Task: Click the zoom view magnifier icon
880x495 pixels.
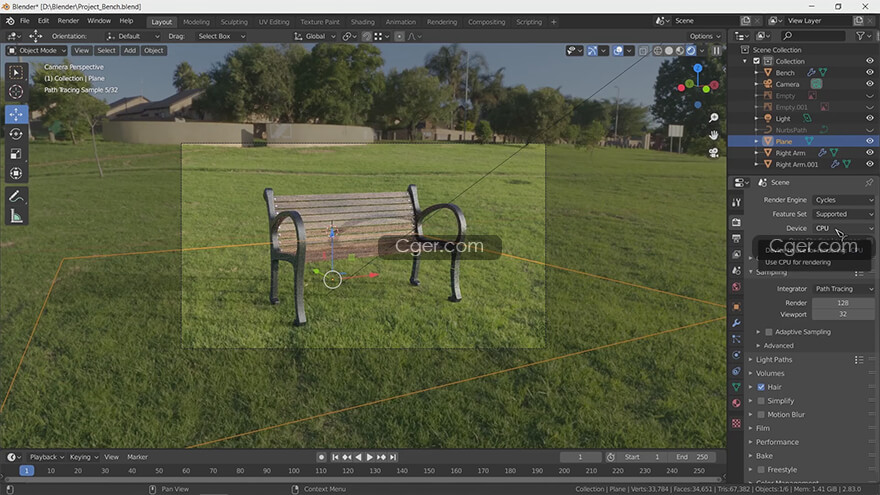Action: (713, 118)
